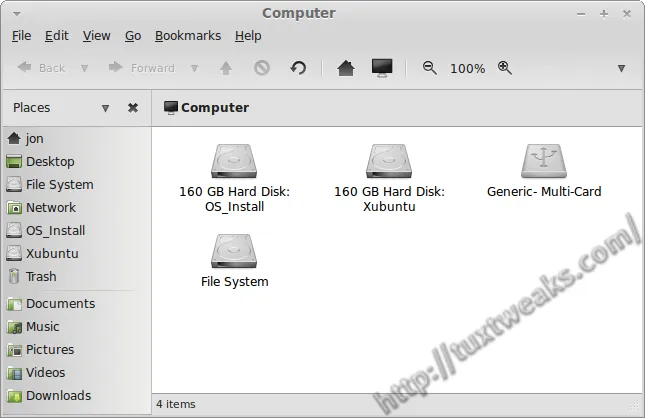
Task: Go up to the parent folder arrow
Action: pos(226,68)
